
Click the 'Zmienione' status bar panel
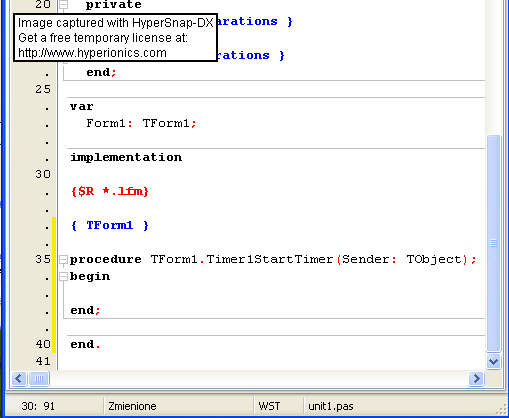[178, 406]
